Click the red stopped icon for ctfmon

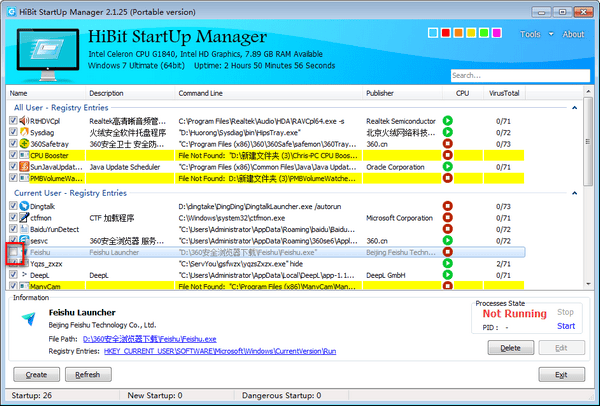(461, 217)
